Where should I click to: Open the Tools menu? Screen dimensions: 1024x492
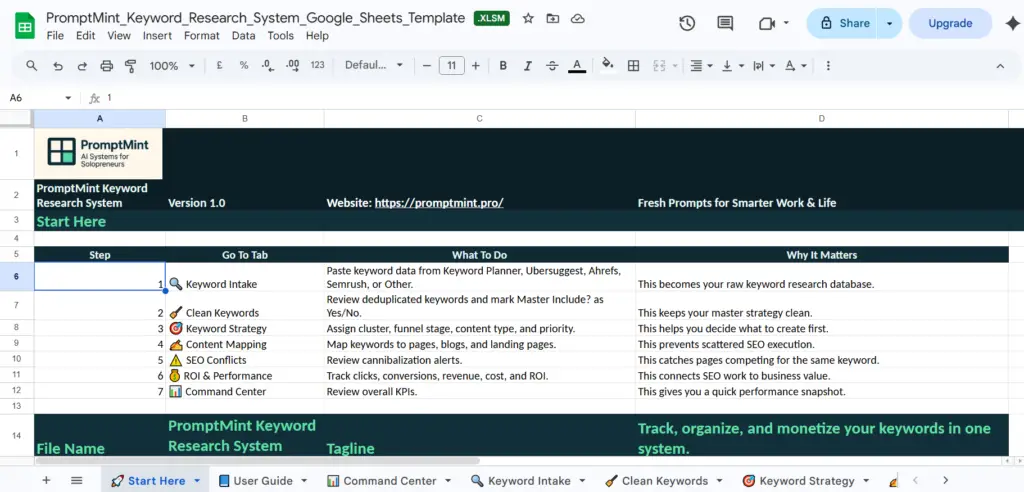pos(280,36)
